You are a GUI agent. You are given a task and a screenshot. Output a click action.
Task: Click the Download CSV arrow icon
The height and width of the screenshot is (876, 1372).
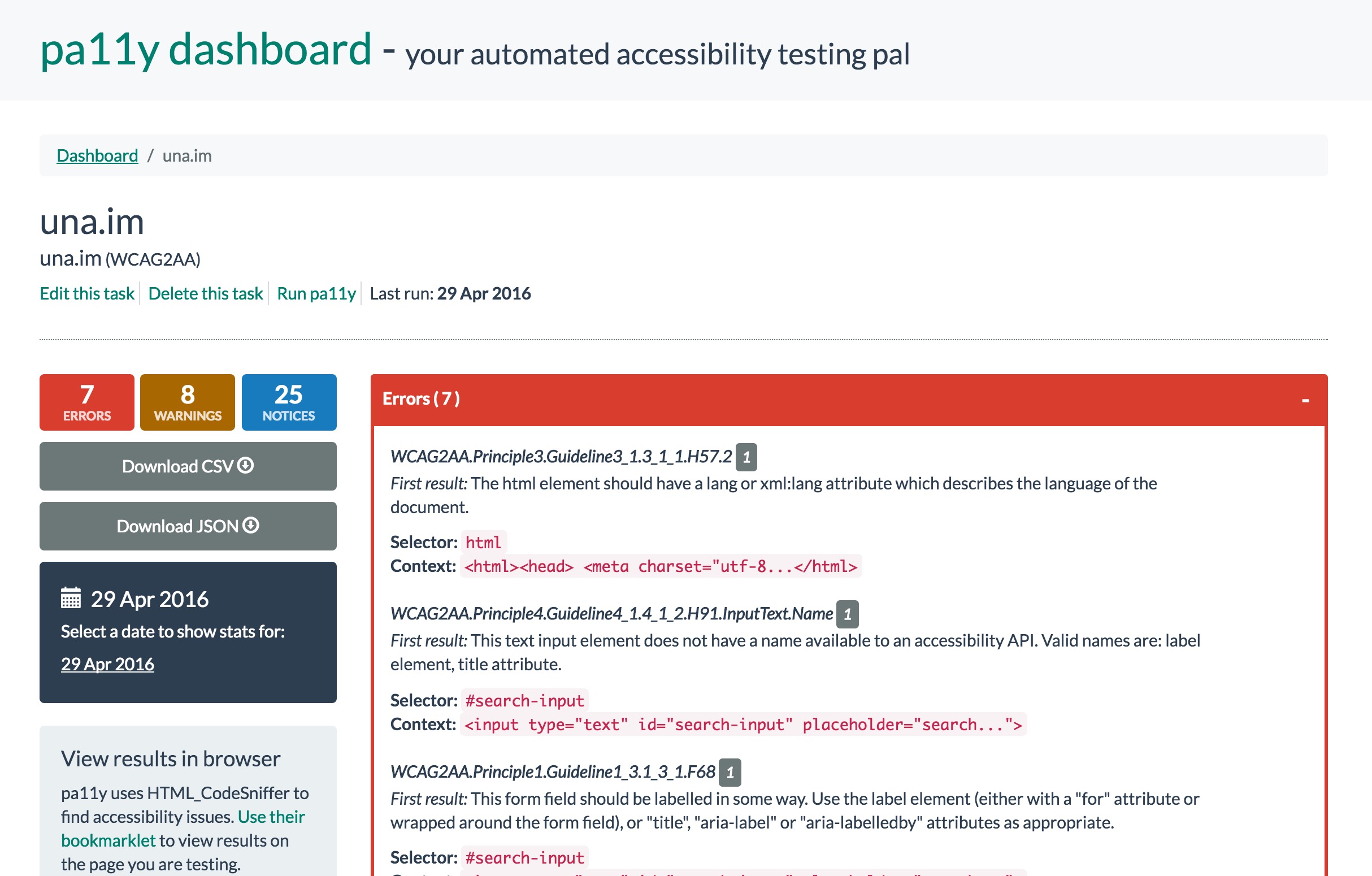point(246,466)
